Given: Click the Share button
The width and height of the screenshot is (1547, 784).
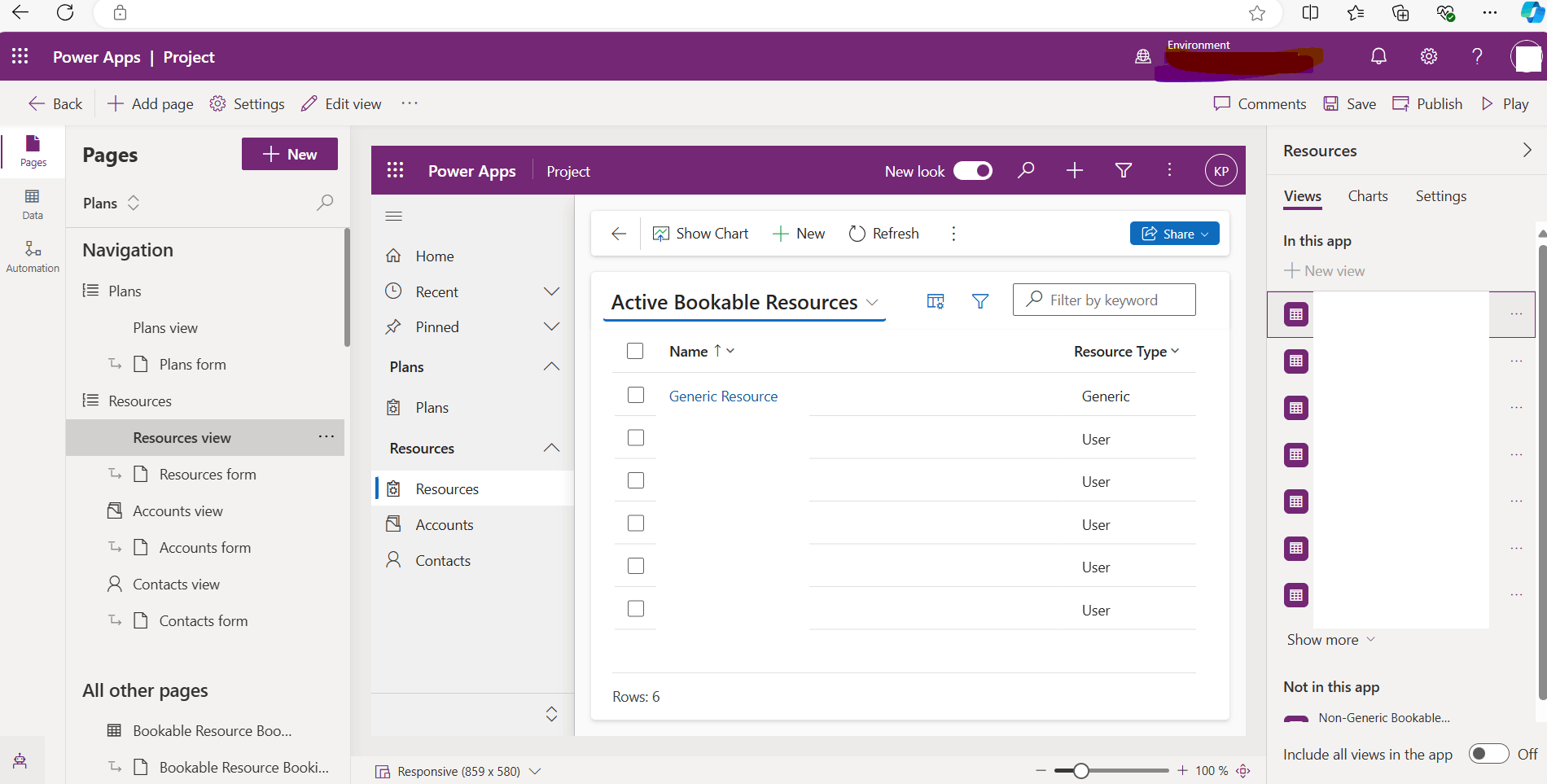Looking at the screenshot, I should tap(1174, 234).
